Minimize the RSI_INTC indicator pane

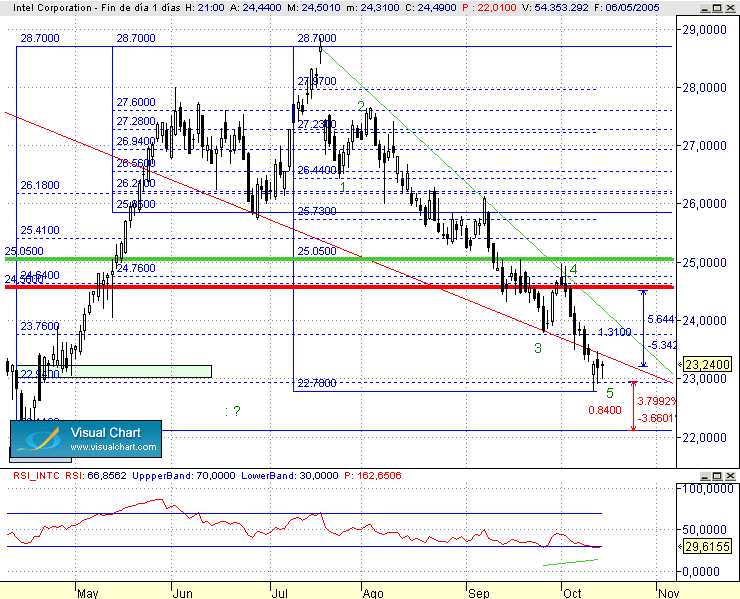(705, 476)
